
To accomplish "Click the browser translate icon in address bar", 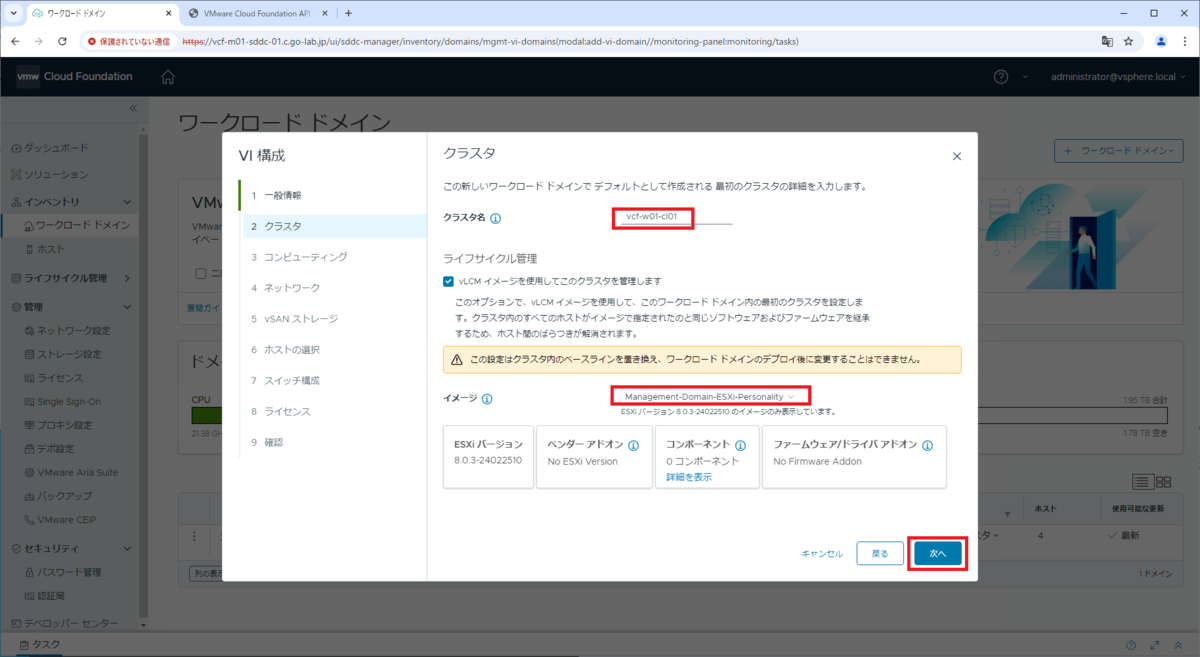I will click(1107, 42).
